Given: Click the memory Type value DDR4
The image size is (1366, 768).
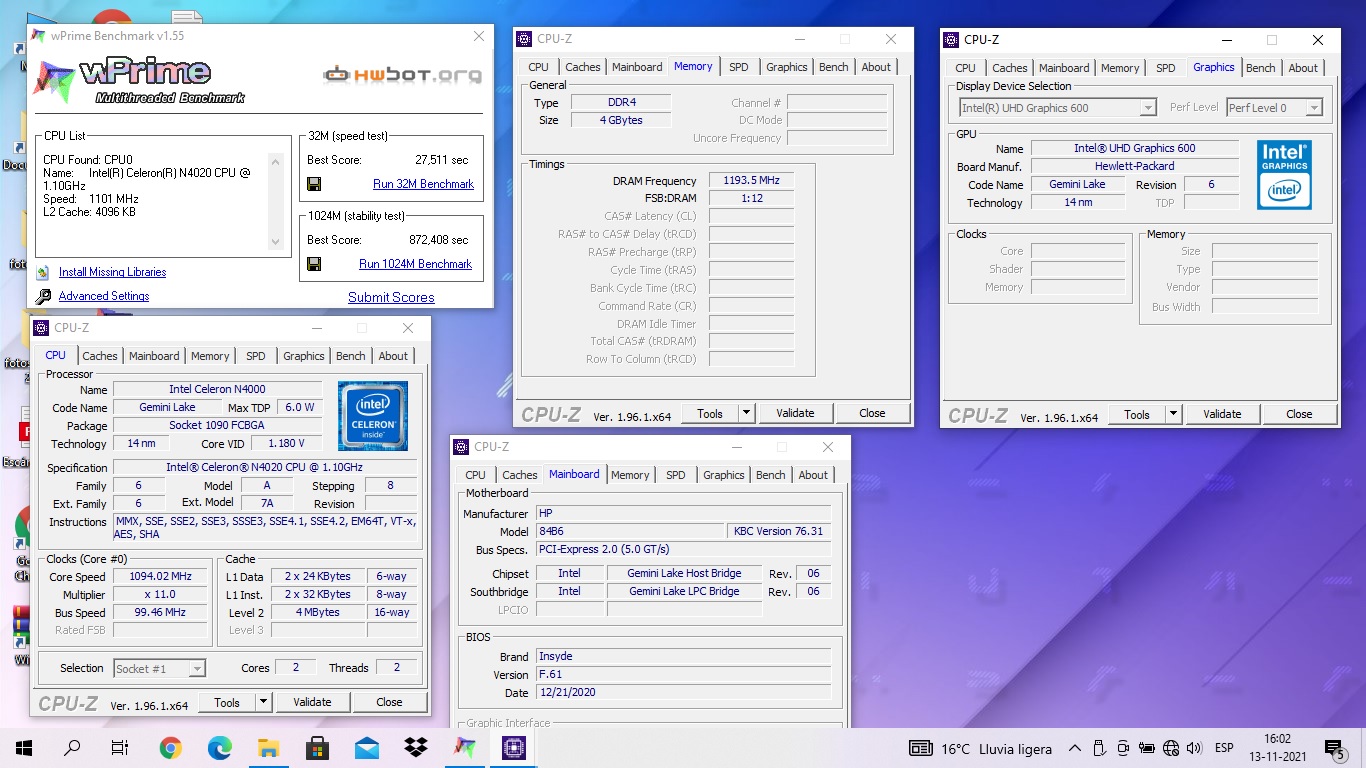Looking at the screenshot, I should click(x=621, y=102).
